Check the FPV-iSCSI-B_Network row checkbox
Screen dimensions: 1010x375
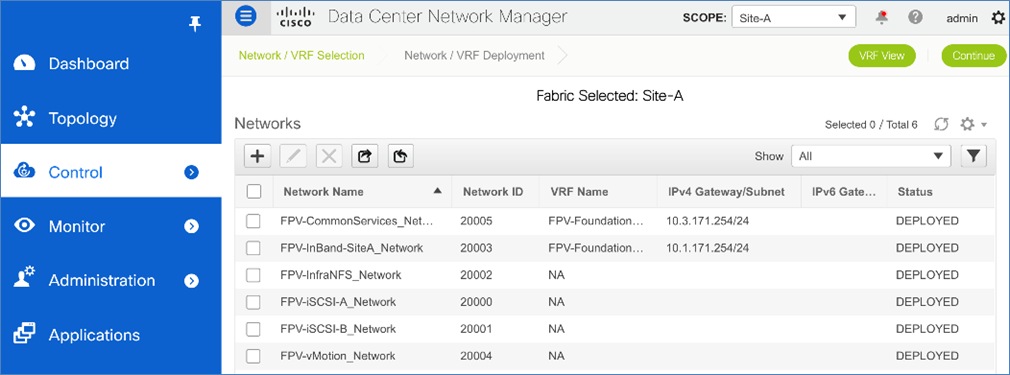[x=253, y=329]
